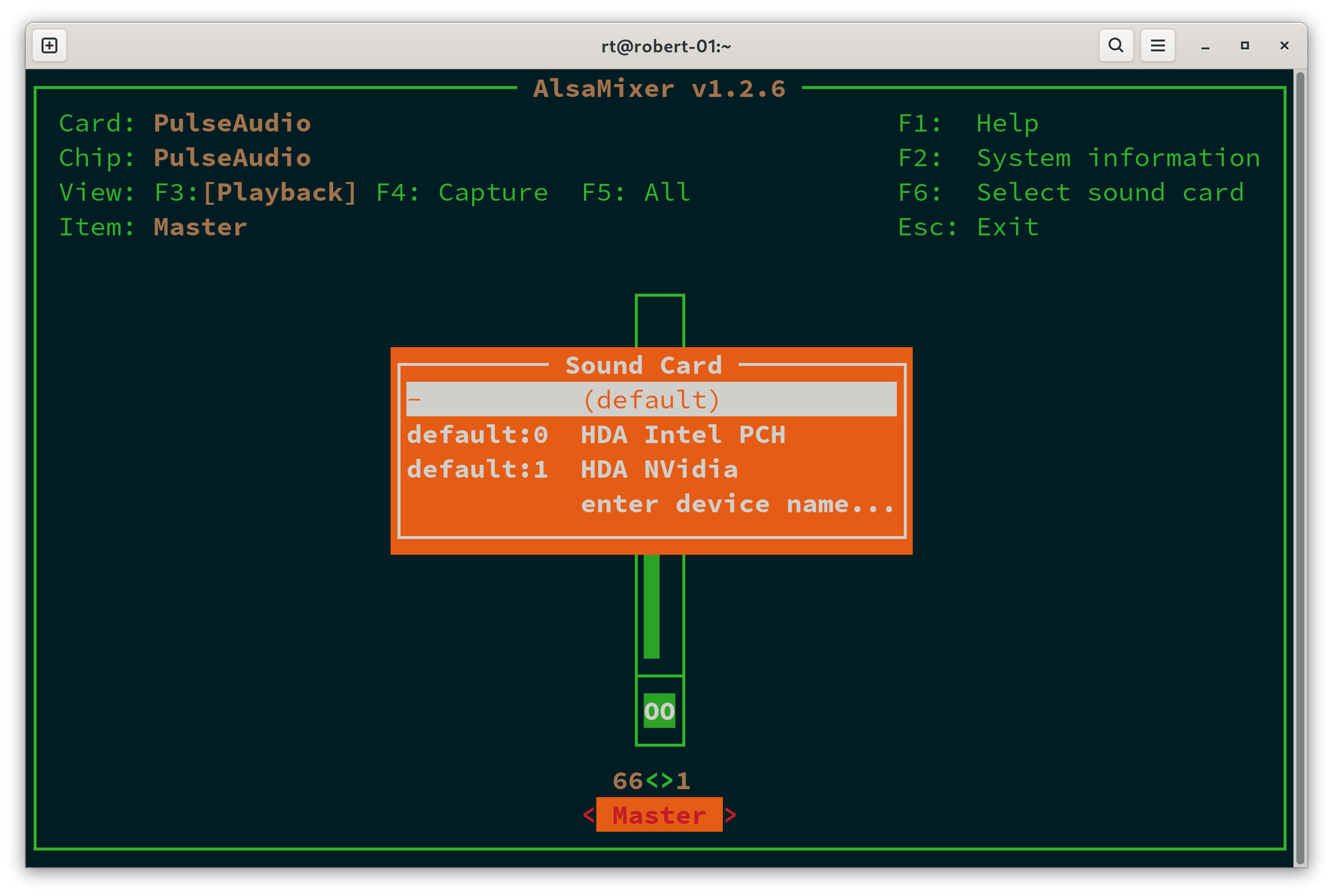Open the hamburger menu in the titlebar
Viewport: 1333px width, 896px height.
tap(1157, 45)
